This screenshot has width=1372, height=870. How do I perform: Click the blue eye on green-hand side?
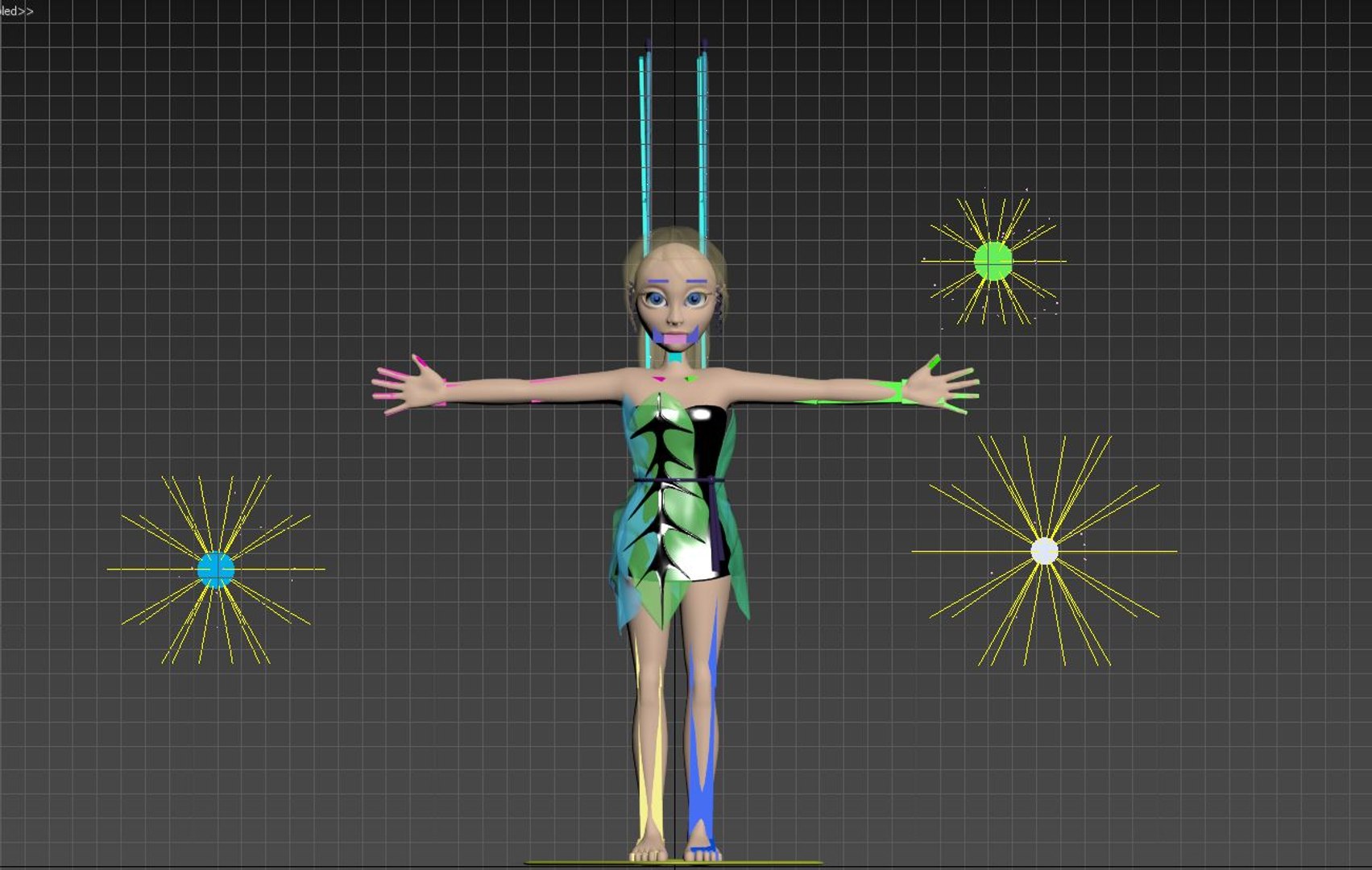pos(695,300)
